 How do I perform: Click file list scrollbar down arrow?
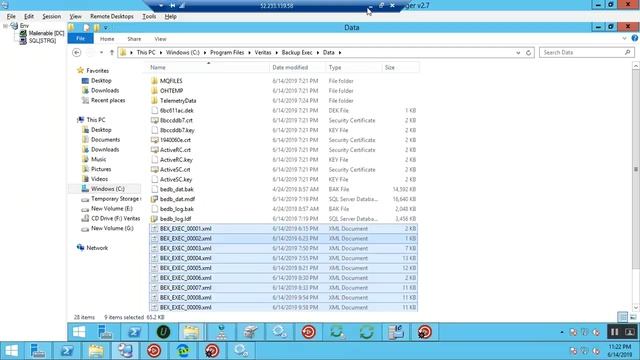[636, 308]
